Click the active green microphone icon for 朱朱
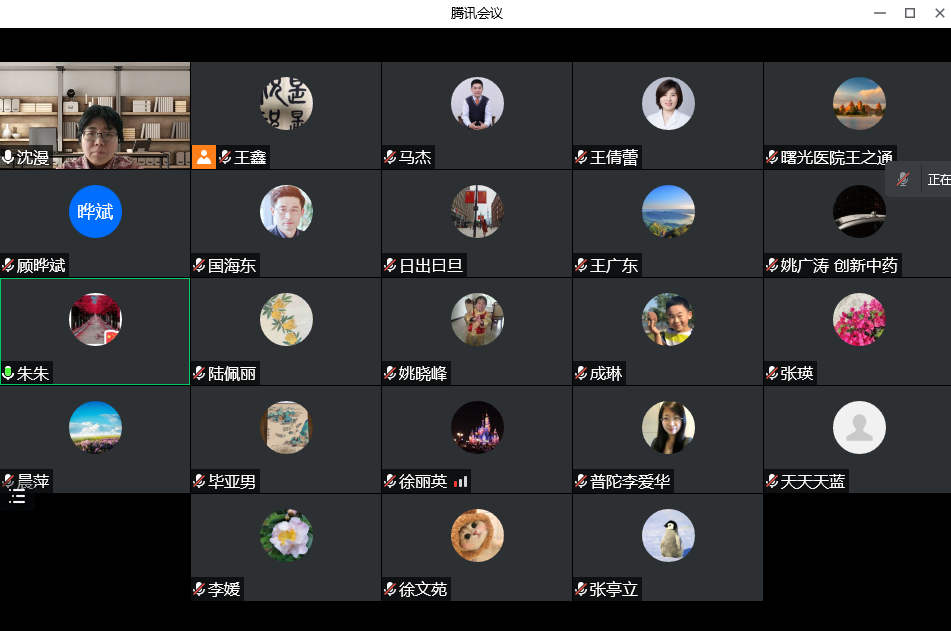The width and height of the screenshot is (951, 631). [x=9, y=374]
